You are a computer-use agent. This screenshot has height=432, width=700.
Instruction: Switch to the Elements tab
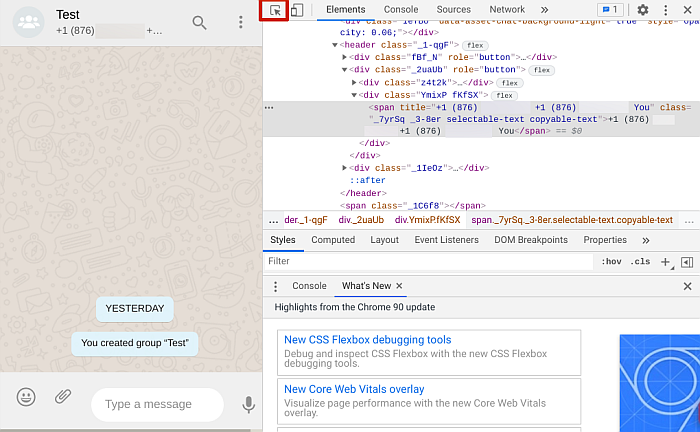(346, 9)
